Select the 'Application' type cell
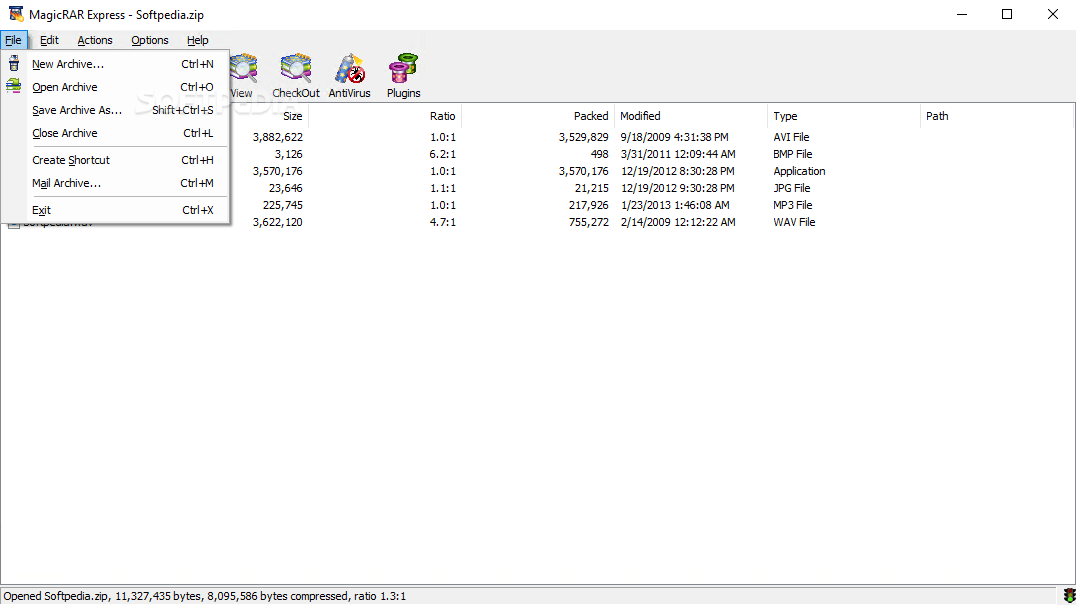The width and height of the screenshot is (1076, 605). (799, 171)
